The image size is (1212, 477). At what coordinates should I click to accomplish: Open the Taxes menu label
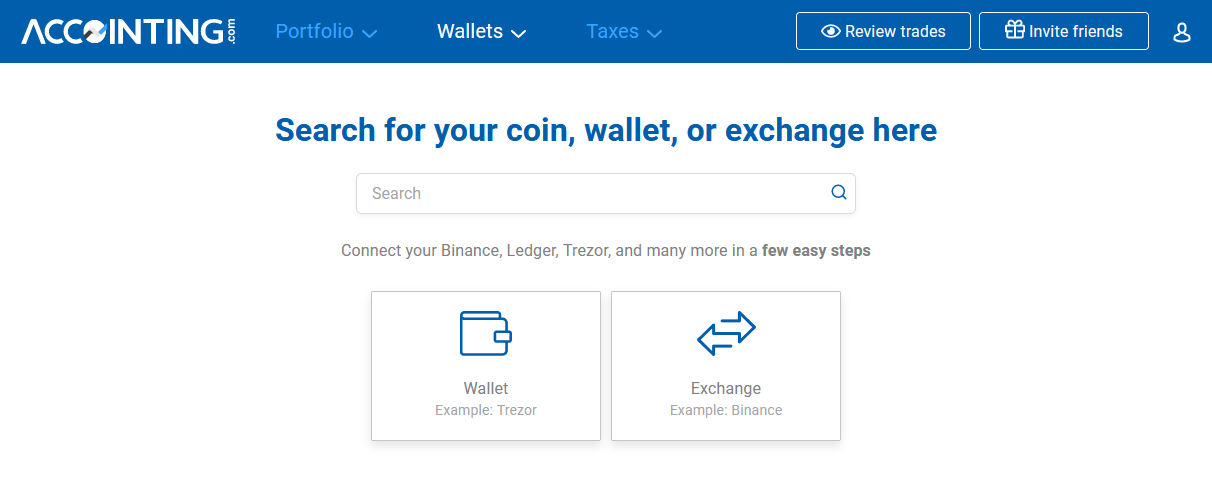point(612,31)
